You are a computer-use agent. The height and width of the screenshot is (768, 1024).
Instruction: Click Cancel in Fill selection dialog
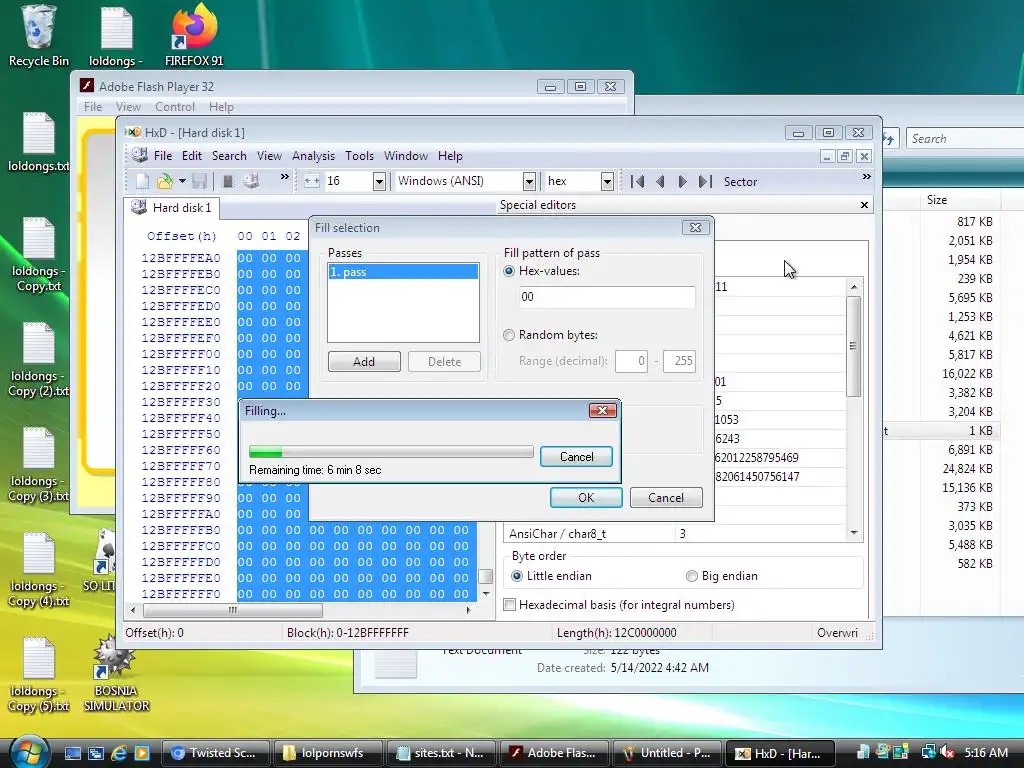[x=665, y=498]
